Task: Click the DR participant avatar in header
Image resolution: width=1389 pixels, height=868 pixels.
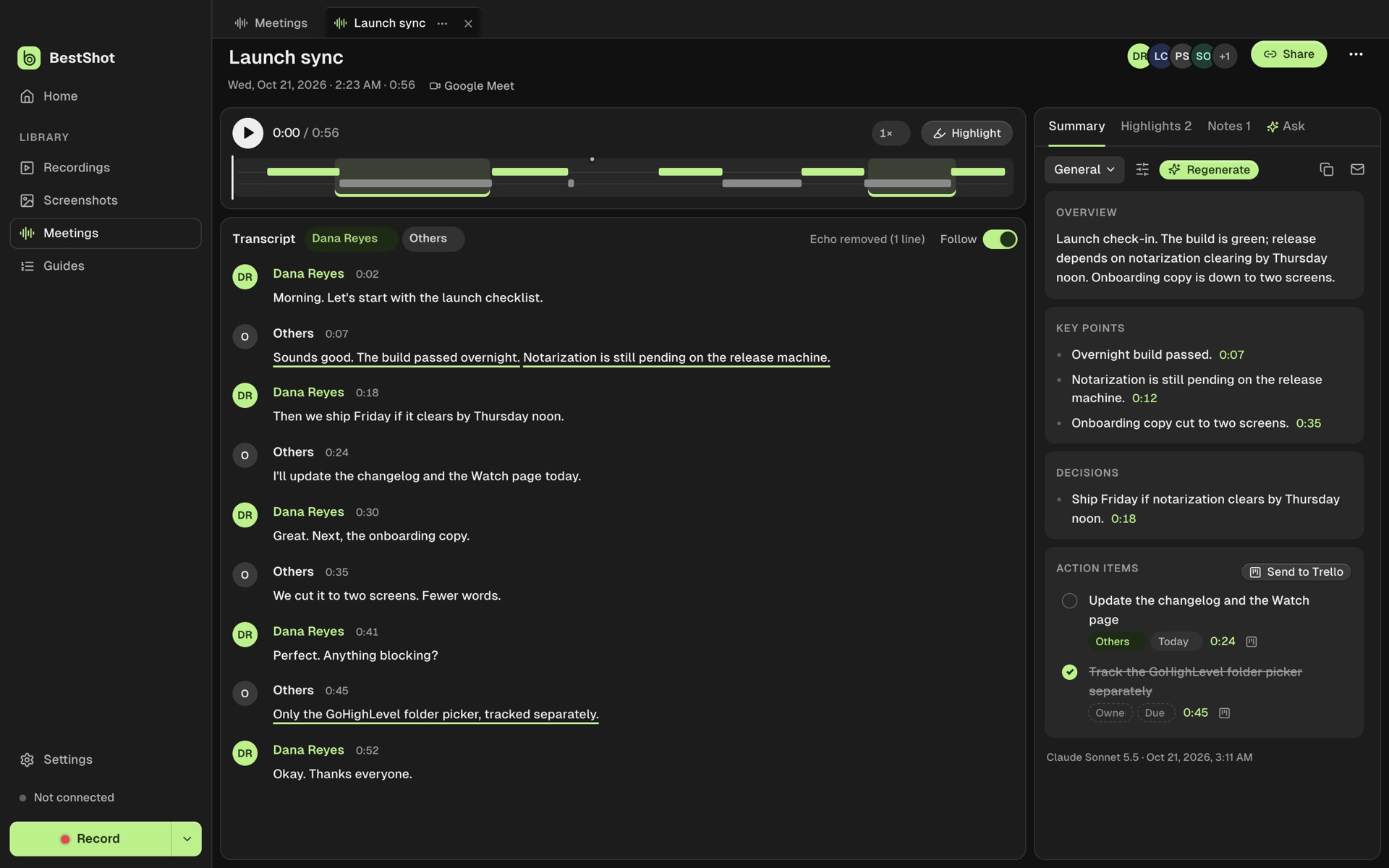Action: 1139,56
